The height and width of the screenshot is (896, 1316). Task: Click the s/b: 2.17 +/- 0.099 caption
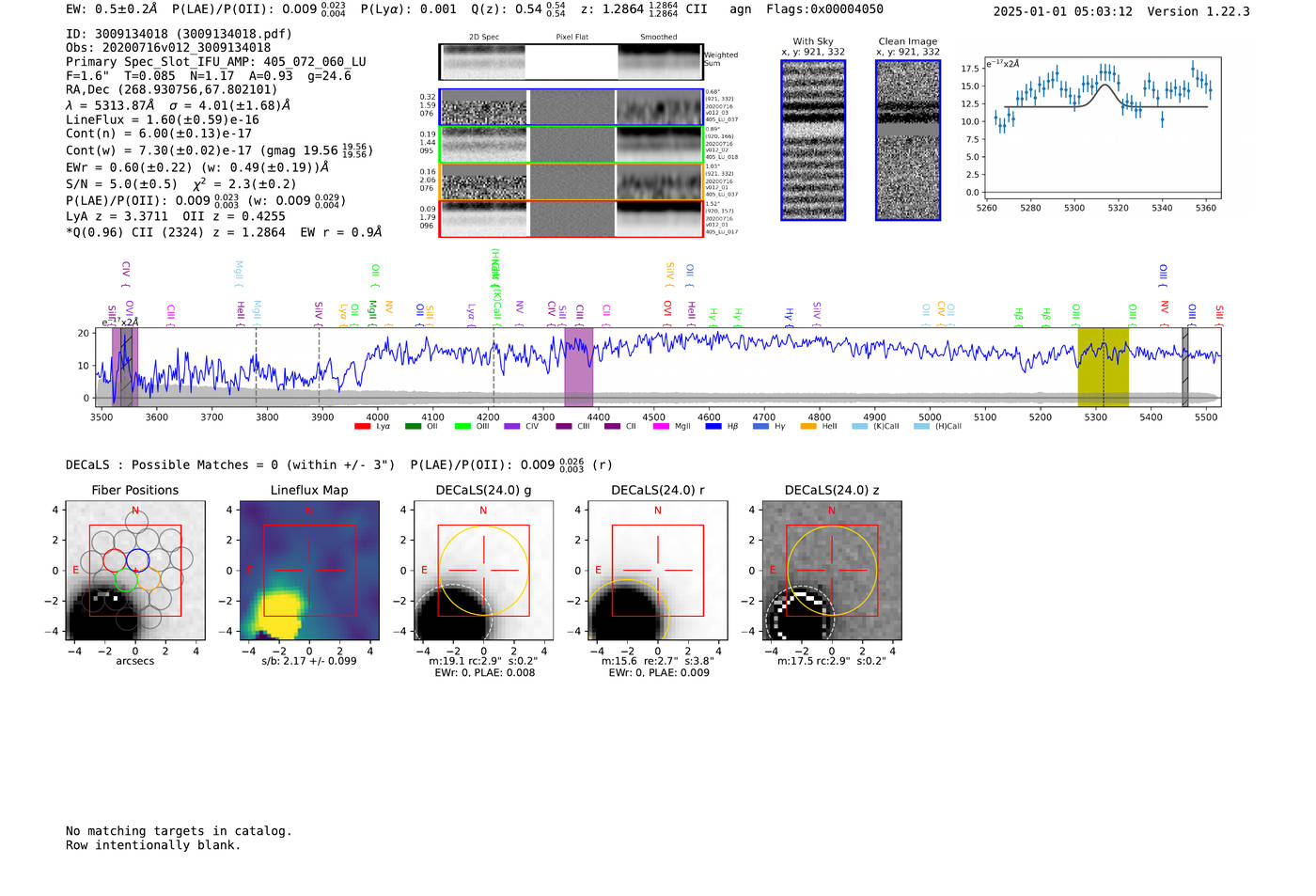[x=309, y=661]
